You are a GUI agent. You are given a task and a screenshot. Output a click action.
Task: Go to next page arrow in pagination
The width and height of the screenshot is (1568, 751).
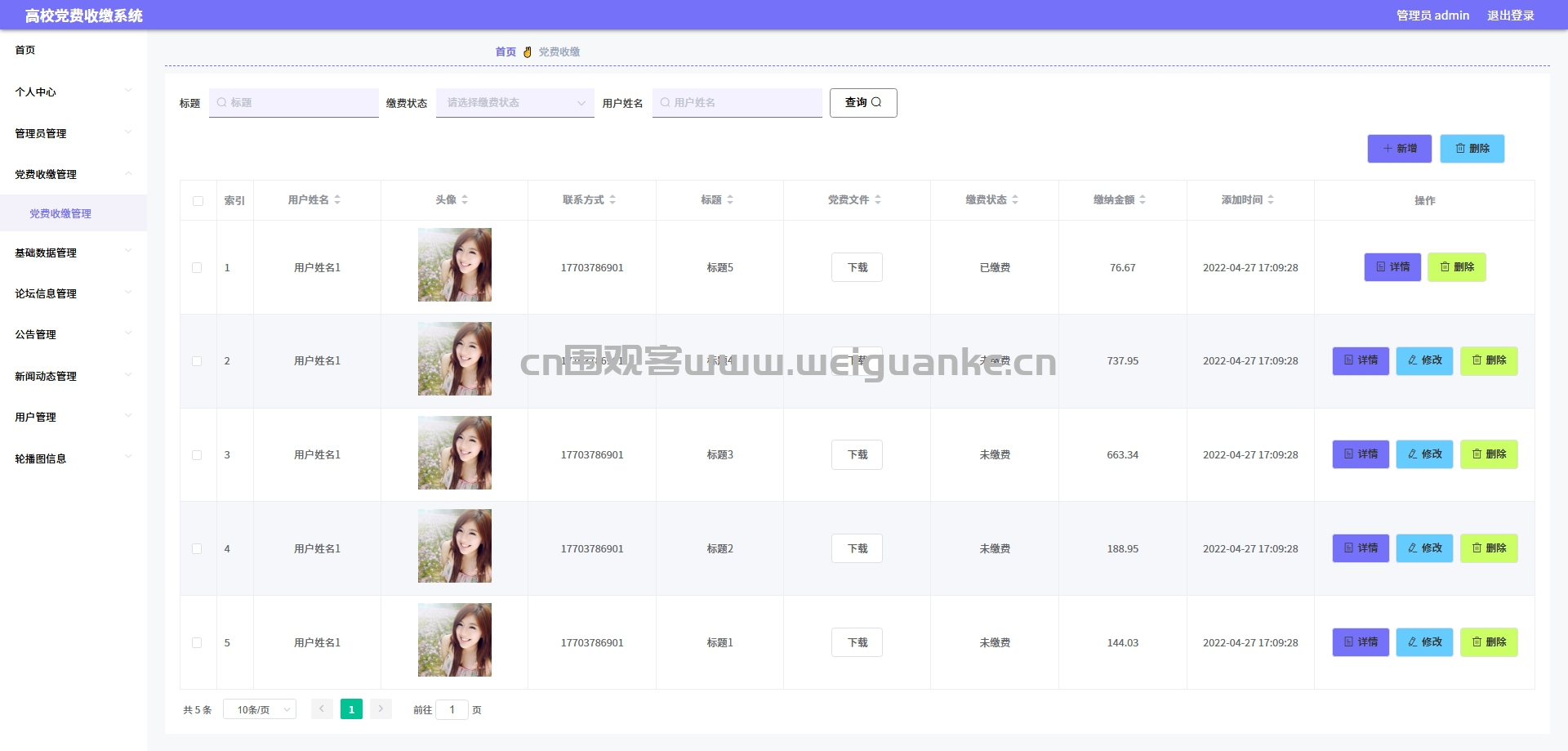pos(381,709)
